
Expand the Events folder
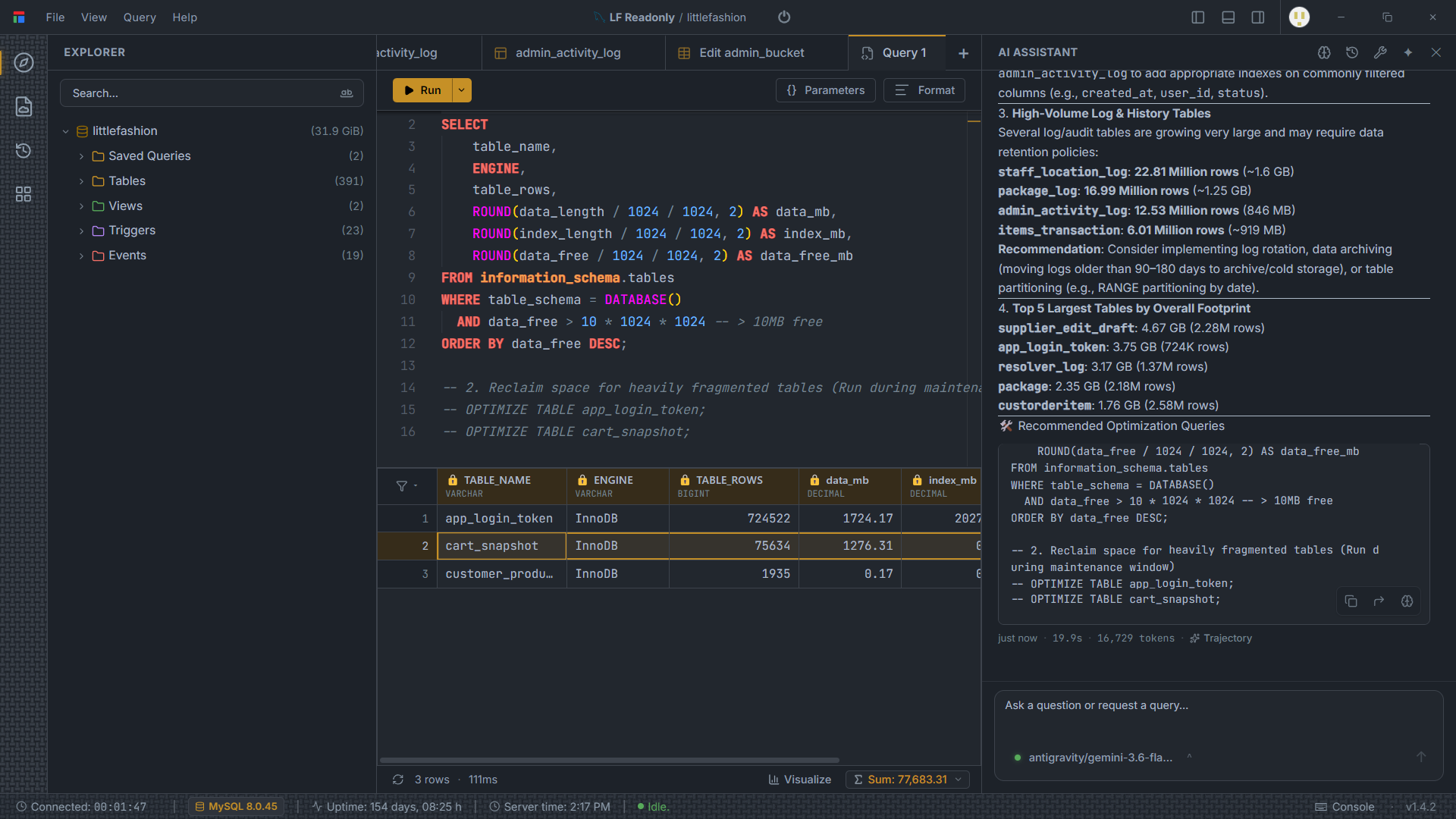point(82,256)
